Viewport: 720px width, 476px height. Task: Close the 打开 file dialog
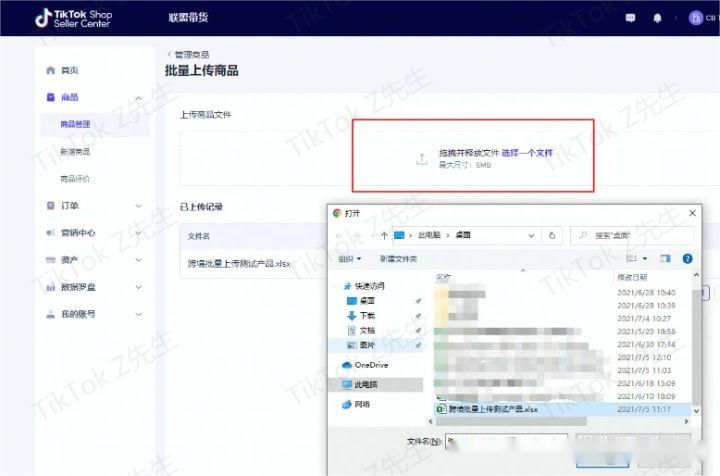point(692,213)
